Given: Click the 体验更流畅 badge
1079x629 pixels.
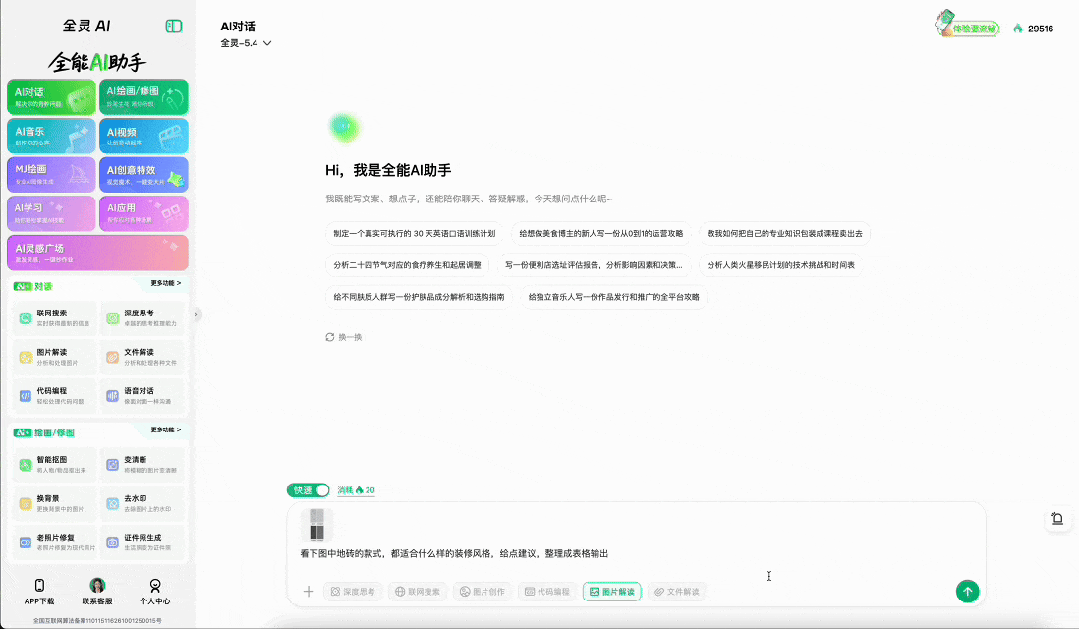Looking at the screenshot, I should (968, 25).
